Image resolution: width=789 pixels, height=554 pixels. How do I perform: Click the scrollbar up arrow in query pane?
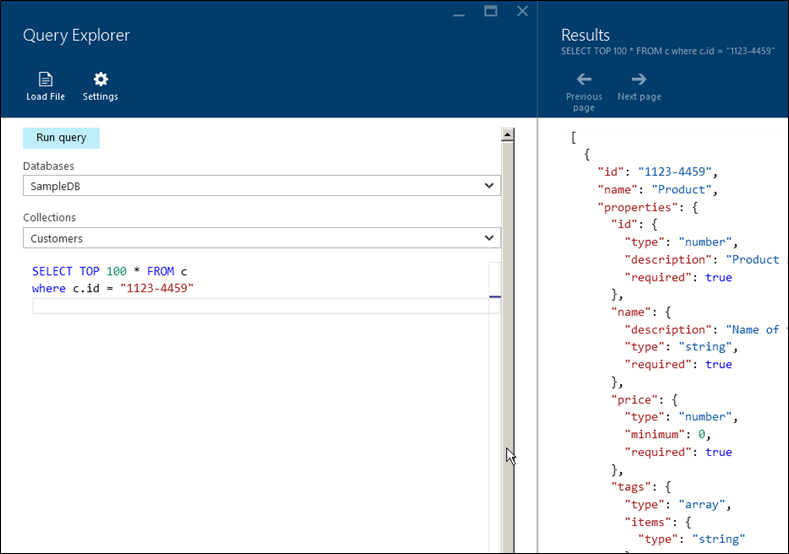pyautogui.click(x=507, y=134)
